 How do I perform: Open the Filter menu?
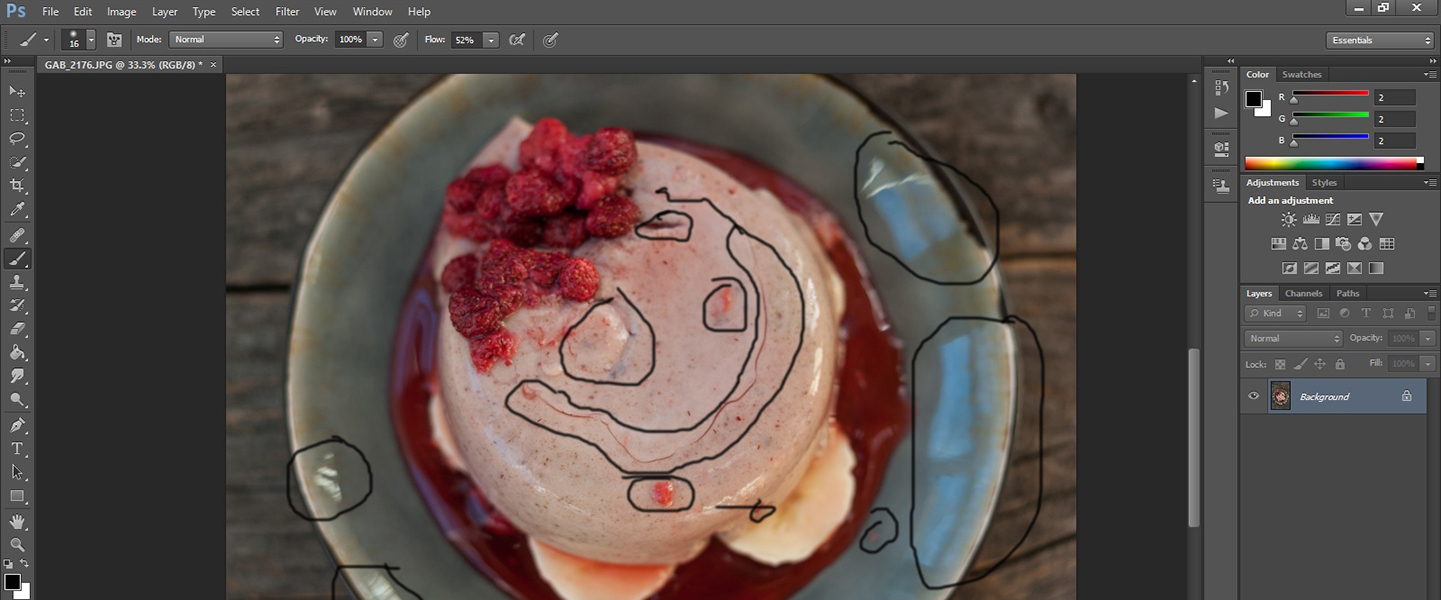(x=287, y=12)
